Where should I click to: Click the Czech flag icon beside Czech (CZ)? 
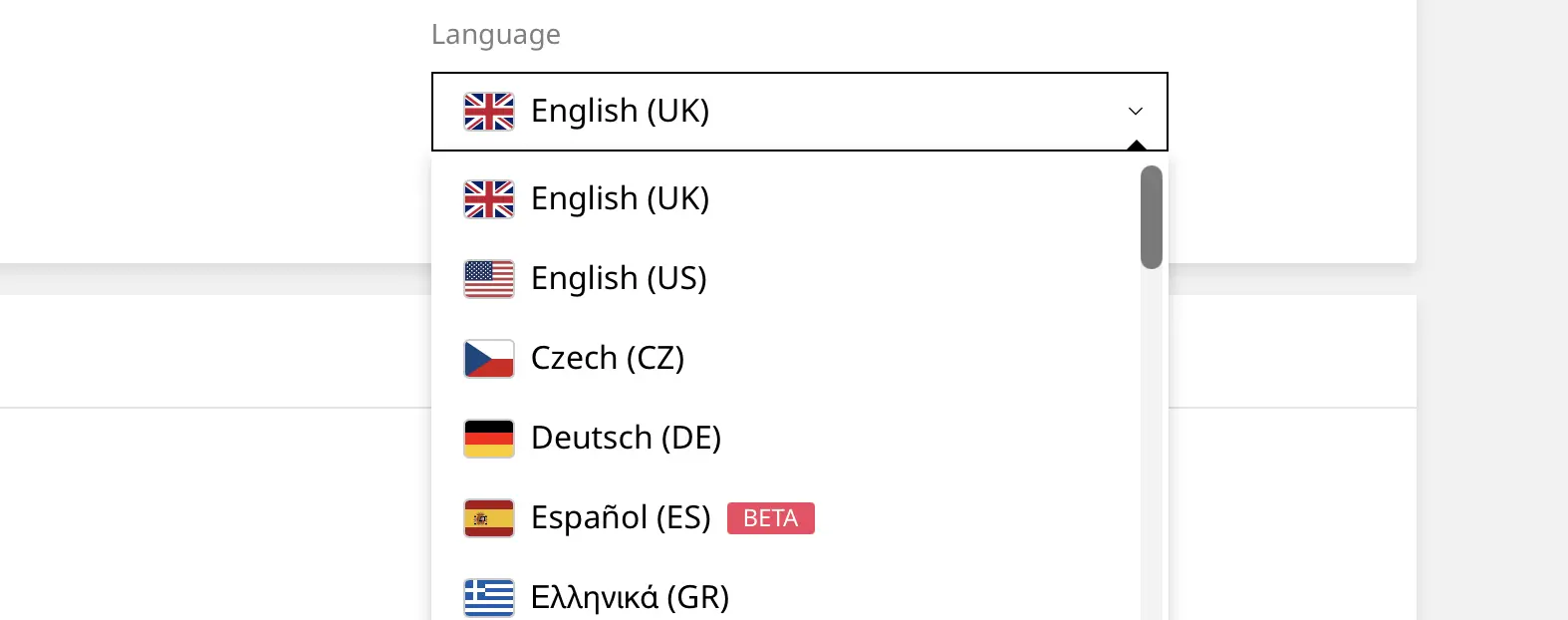click(x=488, y=358)
